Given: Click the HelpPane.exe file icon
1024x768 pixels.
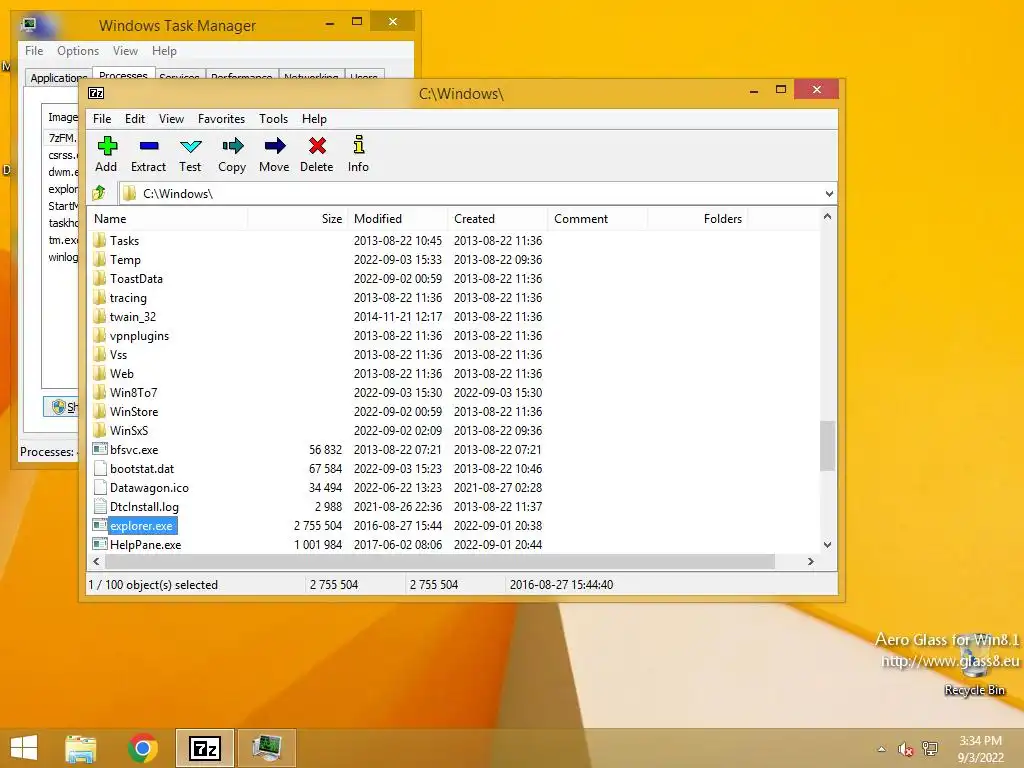Looking at the screenshot, I should (x=100, y=544).
